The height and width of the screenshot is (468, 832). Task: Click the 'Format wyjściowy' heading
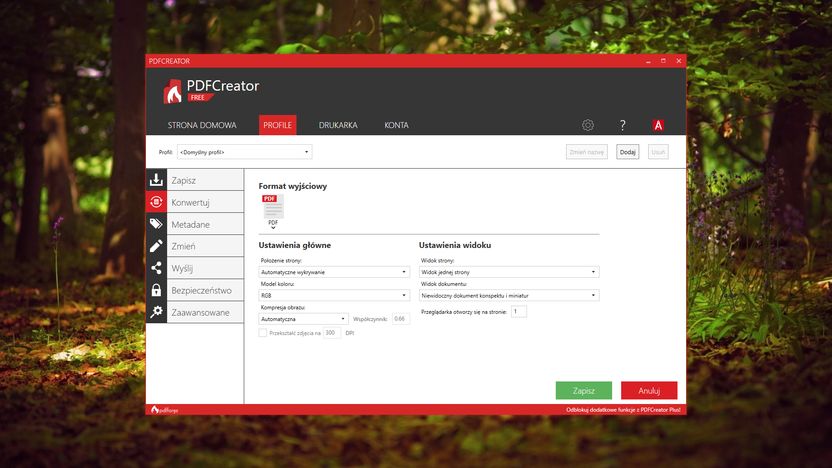coord(293,186)
